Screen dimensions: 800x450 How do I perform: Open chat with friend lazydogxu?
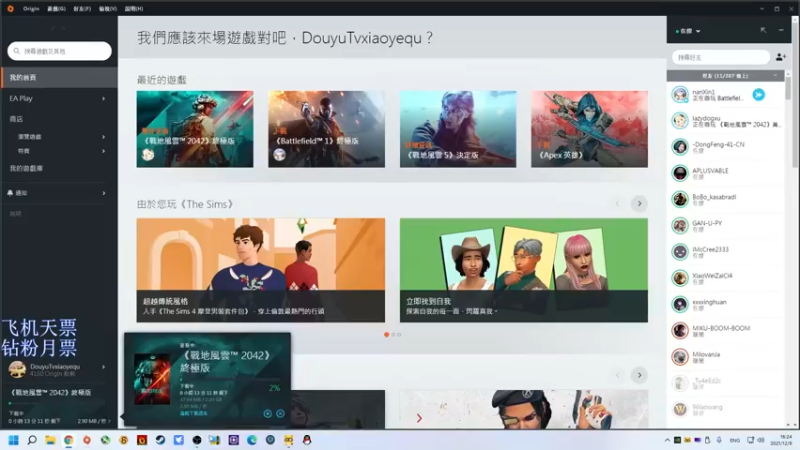pos(726,121)
